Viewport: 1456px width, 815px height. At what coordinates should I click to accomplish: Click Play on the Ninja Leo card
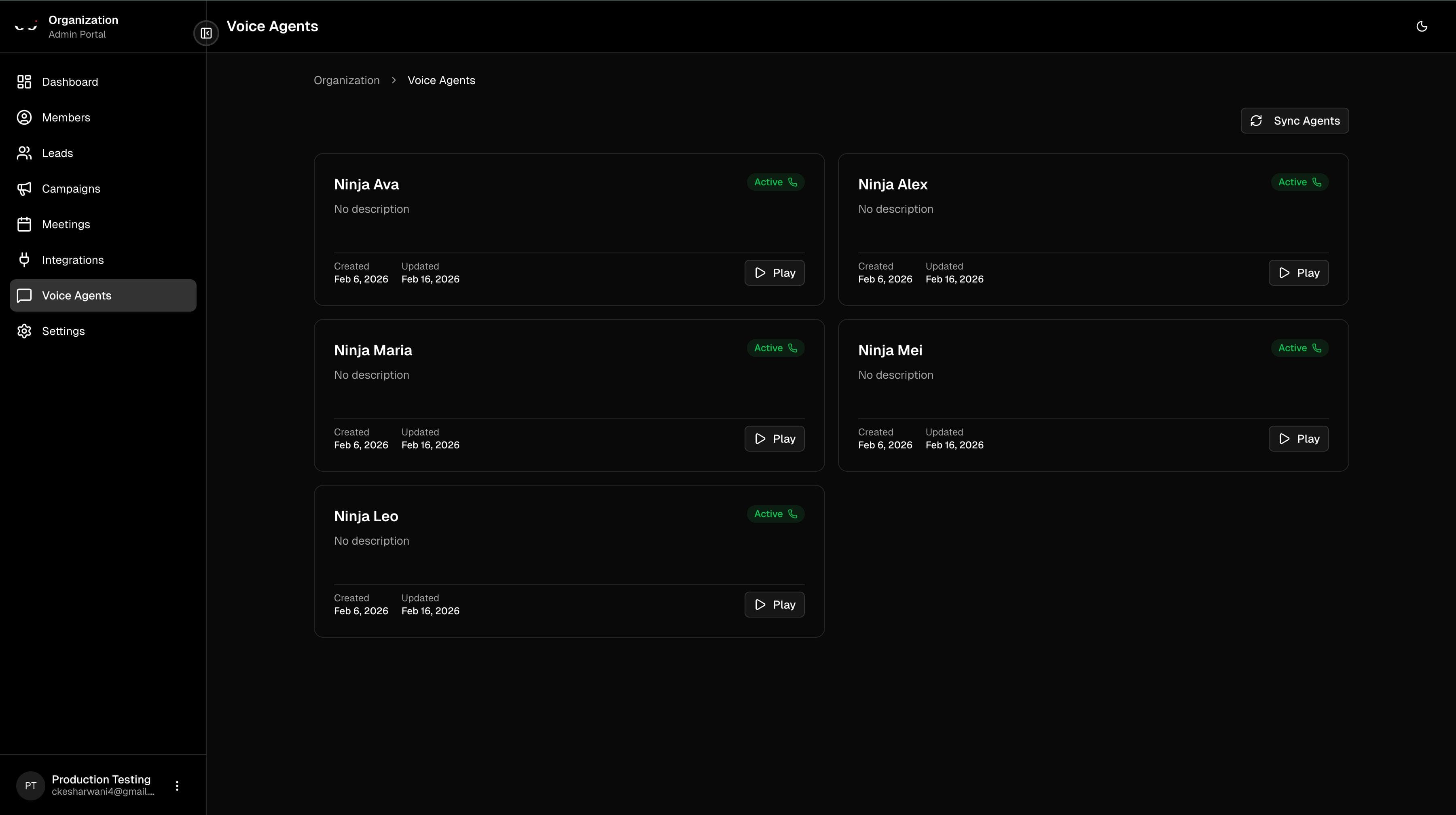point(774,604)
